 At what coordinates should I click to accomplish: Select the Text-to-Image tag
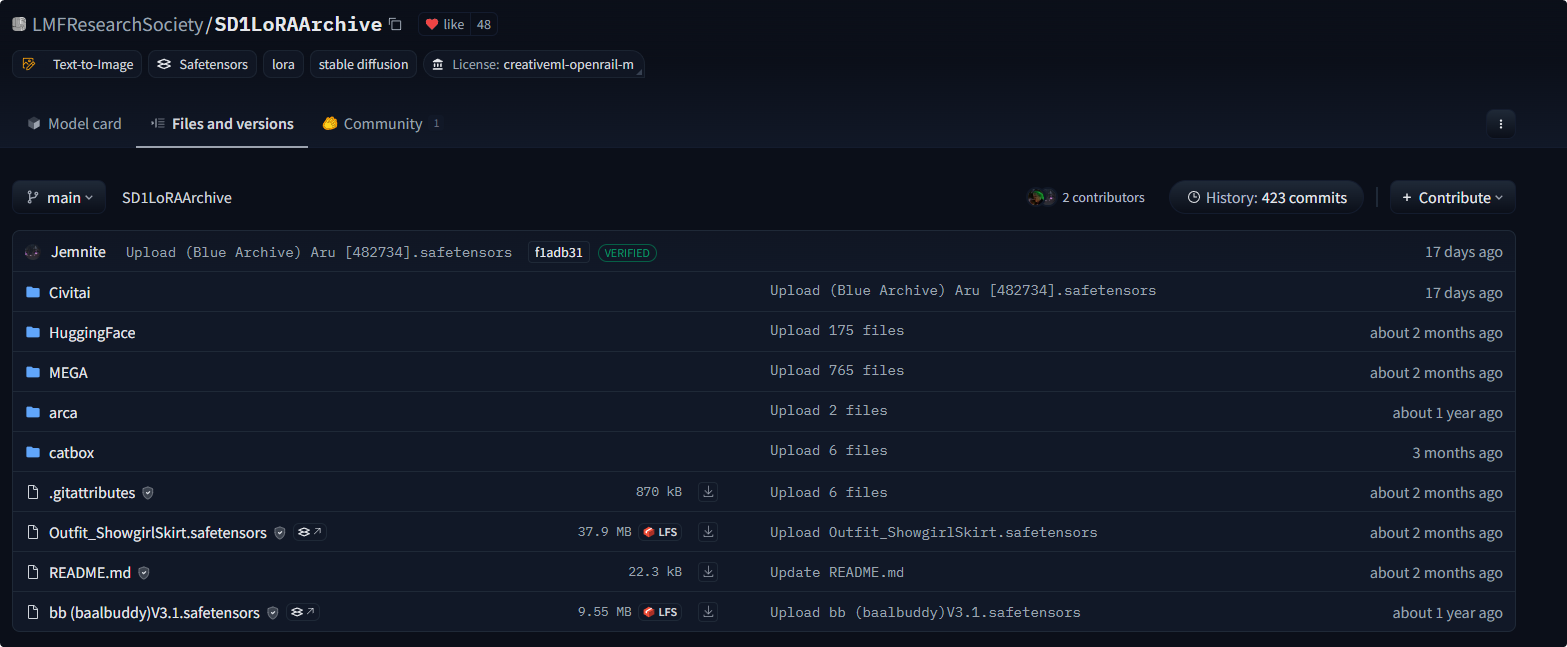coord(77,64)
